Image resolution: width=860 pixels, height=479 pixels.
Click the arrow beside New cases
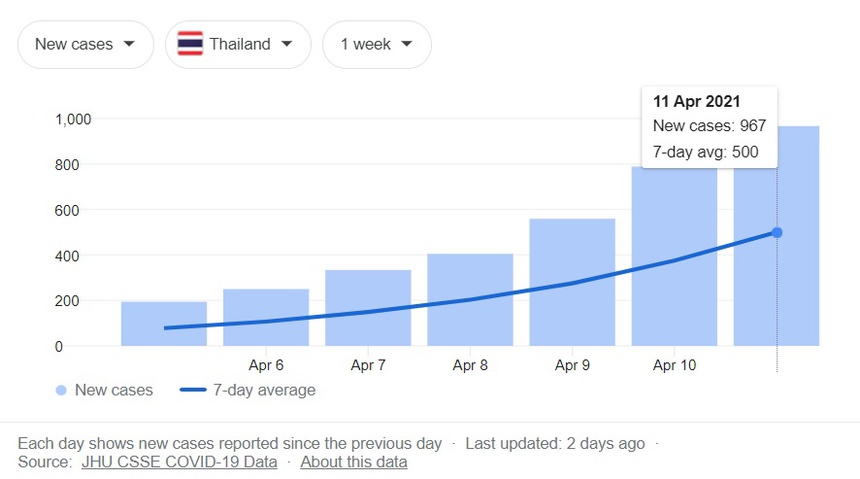click(x=130, y=44)
